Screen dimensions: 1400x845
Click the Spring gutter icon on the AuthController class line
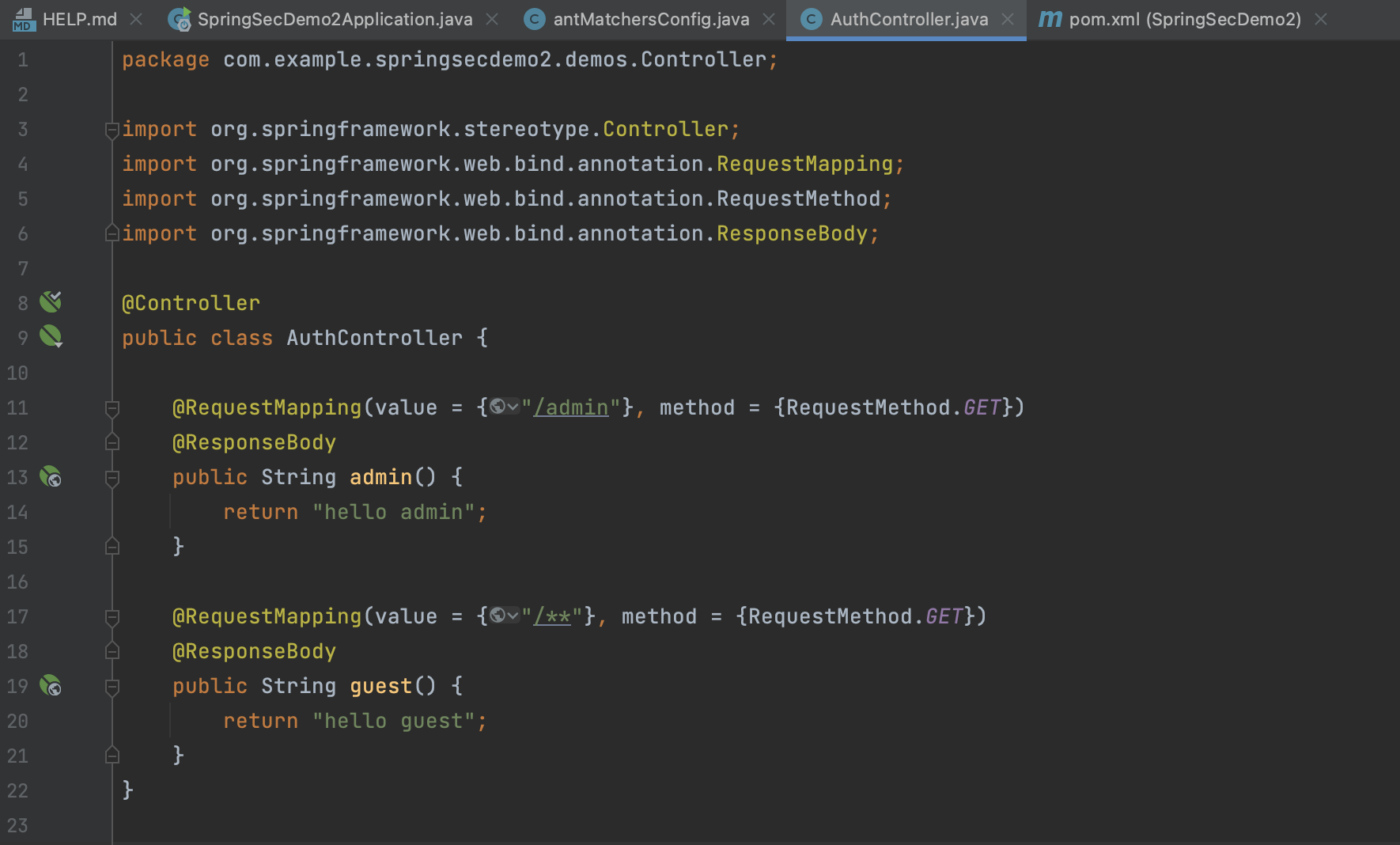coord(51,336)
